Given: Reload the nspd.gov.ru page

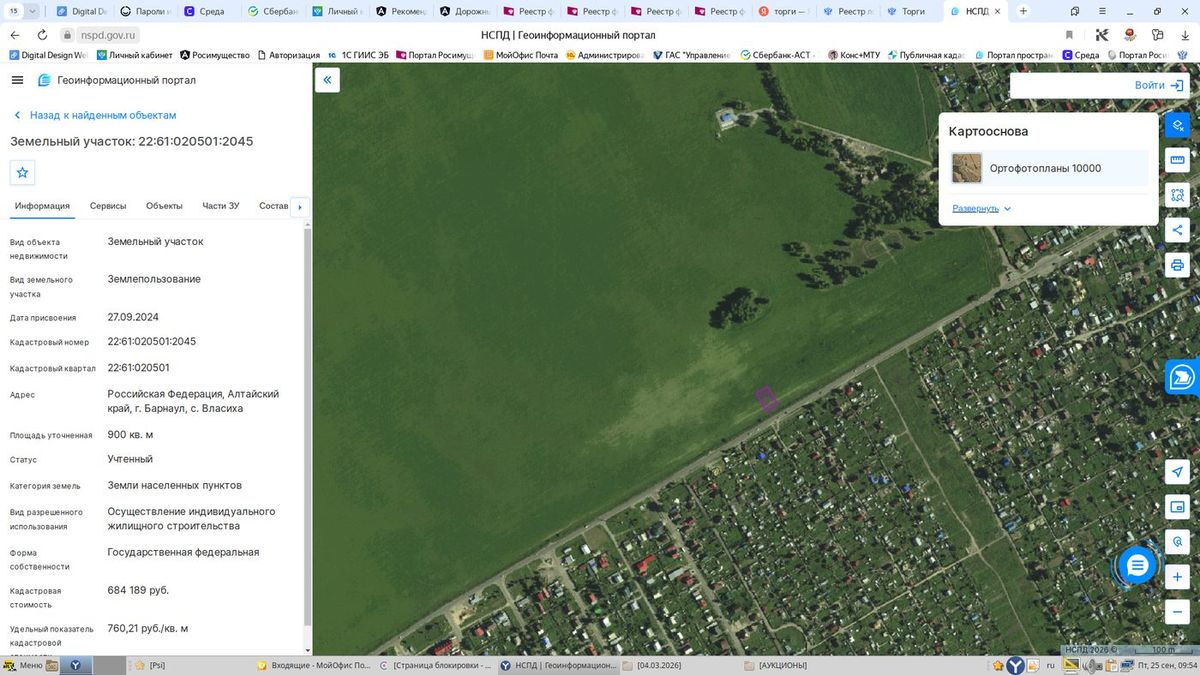Looking at the screenshot, I should pos(41,35).
